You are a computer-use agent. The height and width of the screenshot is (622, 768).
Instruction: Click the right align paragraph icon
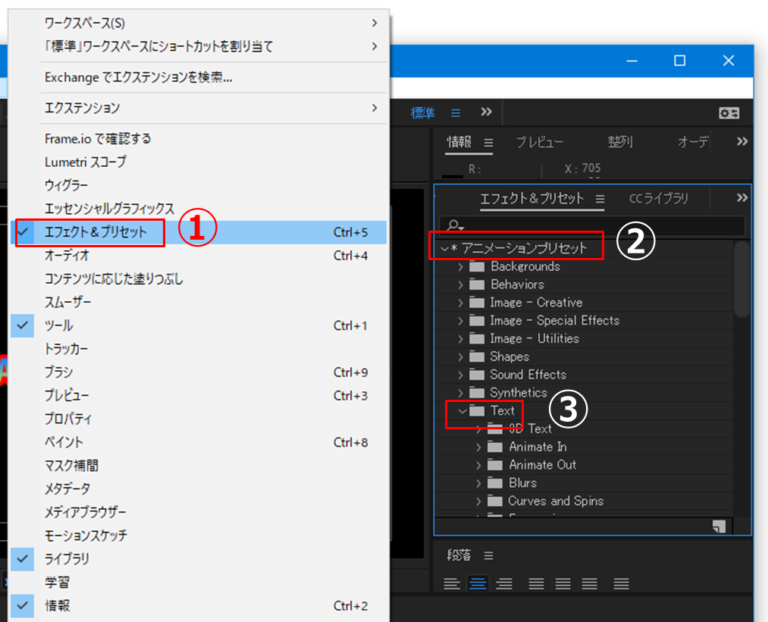[x=505, y=583]
